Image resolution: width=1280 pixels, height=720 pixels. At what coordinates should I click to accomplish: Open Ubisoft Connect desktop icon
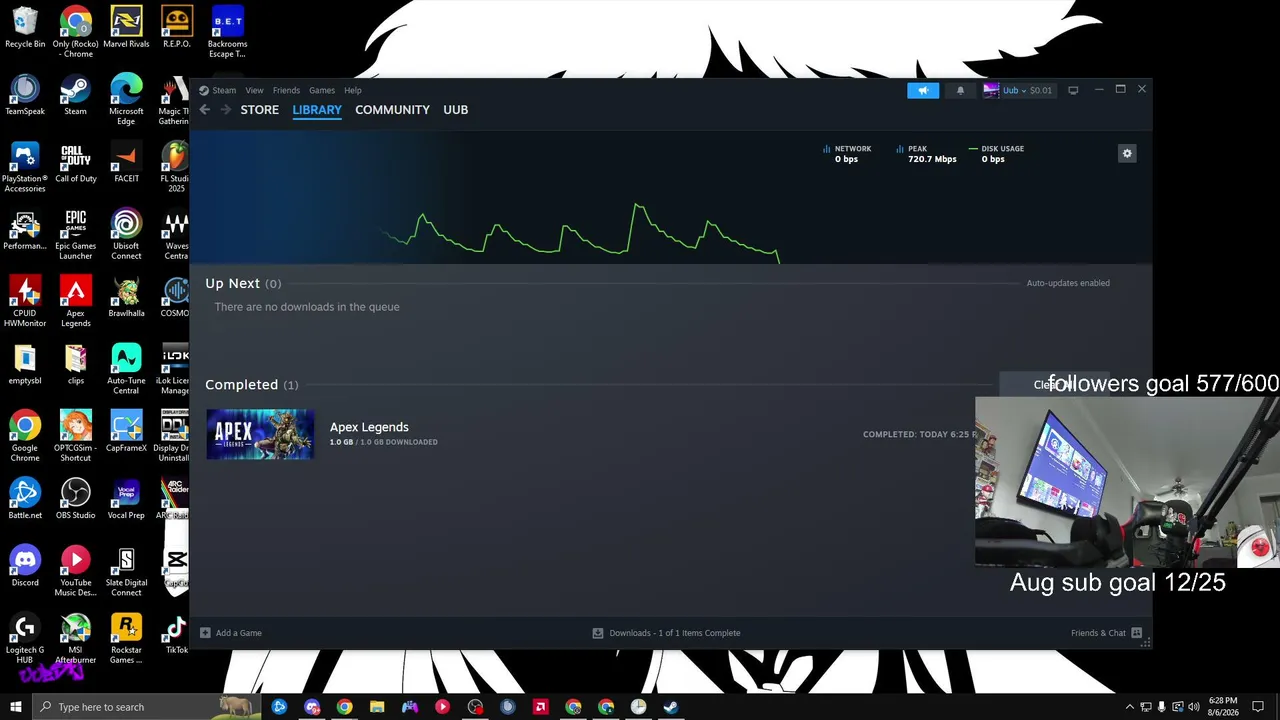tap(126, 235)
